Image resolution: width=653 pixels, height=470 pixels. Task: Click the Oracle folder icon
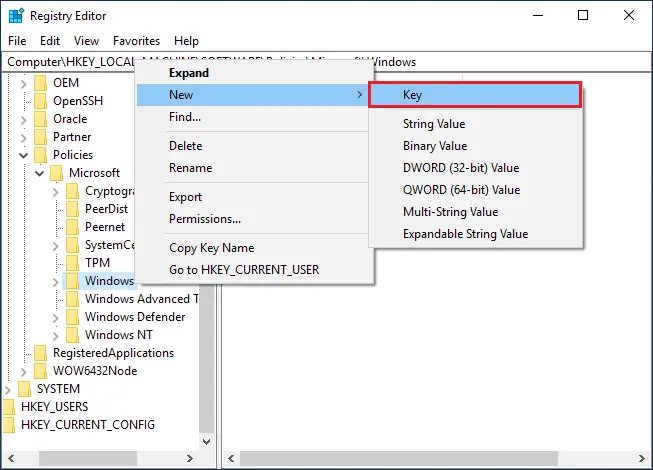click(x=40, y=119)
